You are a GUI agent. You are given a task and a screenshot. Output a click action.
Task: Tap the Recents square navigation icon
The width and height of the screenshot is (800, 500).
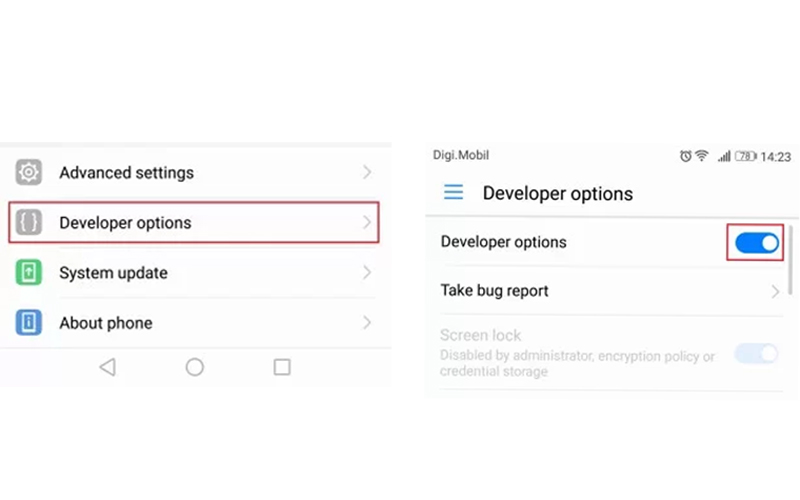click(x=282, y=367)
